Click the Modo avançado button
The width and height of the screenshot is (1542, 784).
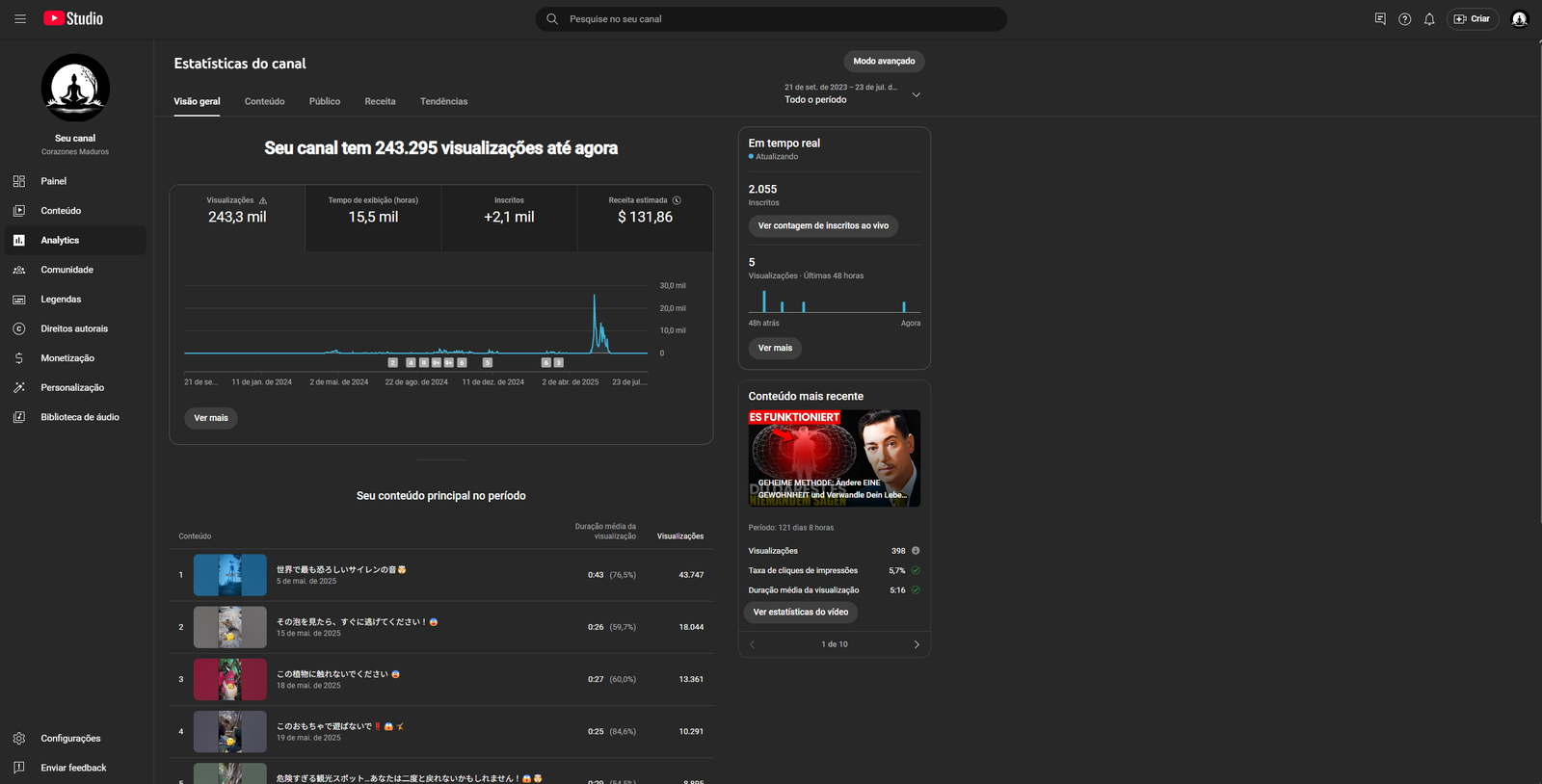[884, 61]
